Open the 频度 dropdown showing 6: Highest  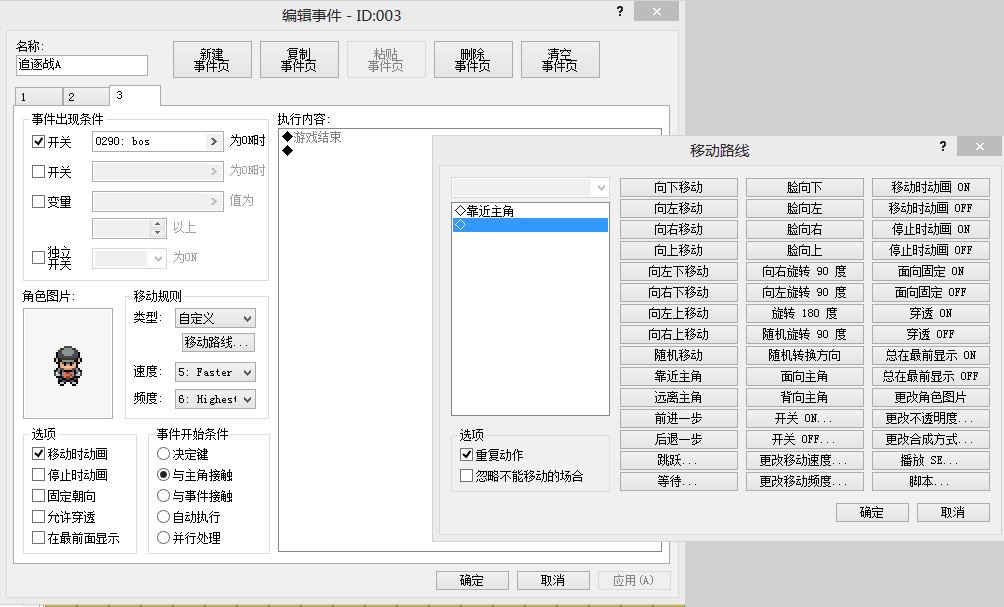click(x=215, y=399)
